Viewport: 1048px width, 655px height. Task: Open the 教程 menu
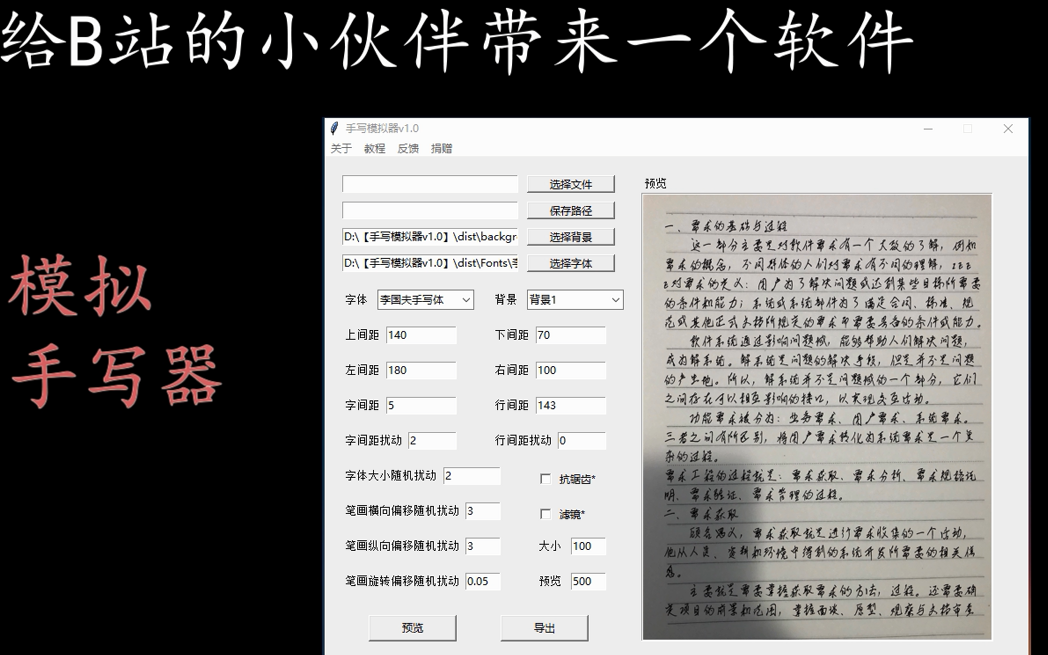pyautogui.click(x=374, y=148)
